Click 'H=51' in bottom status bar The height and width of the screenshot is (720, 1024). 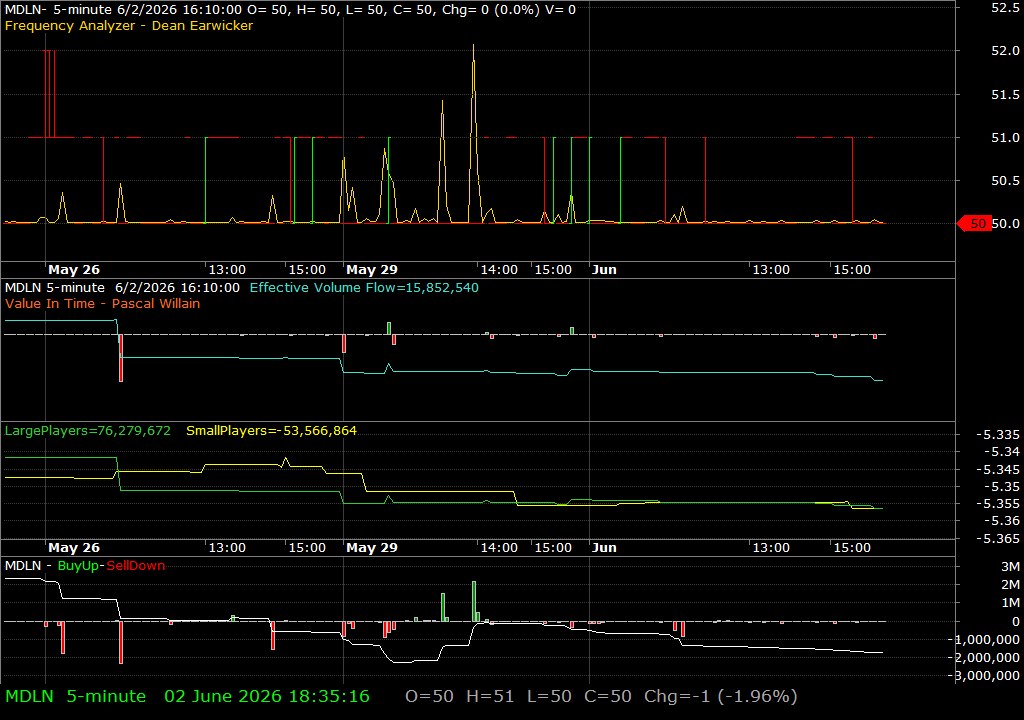pyautogui.click(x=490, y=696)
